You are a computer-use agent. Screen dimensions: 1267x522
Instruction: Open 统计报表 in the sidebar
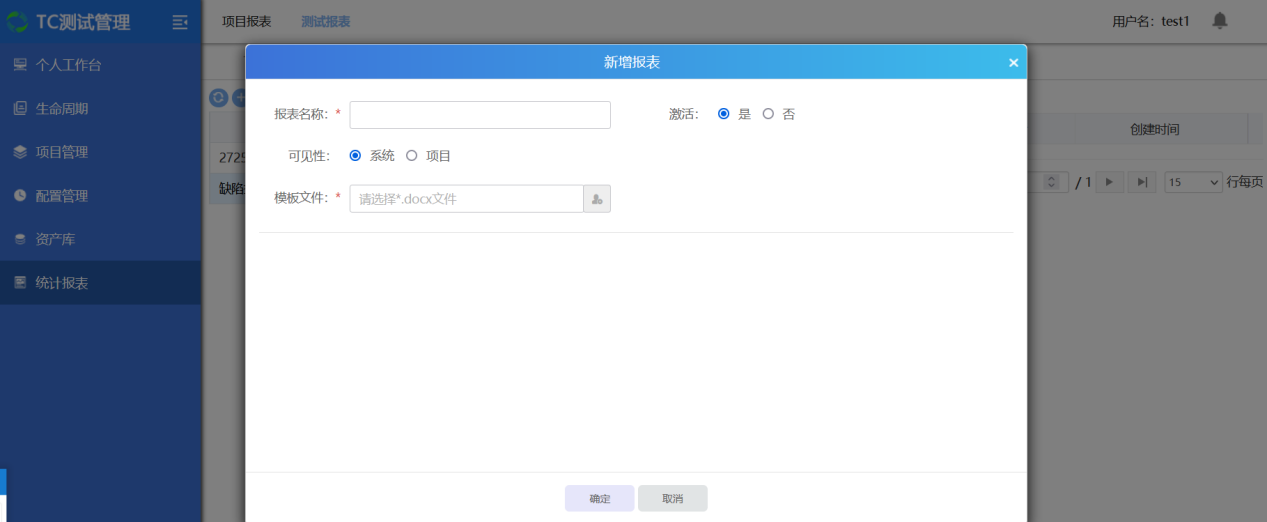click(62, 283)
